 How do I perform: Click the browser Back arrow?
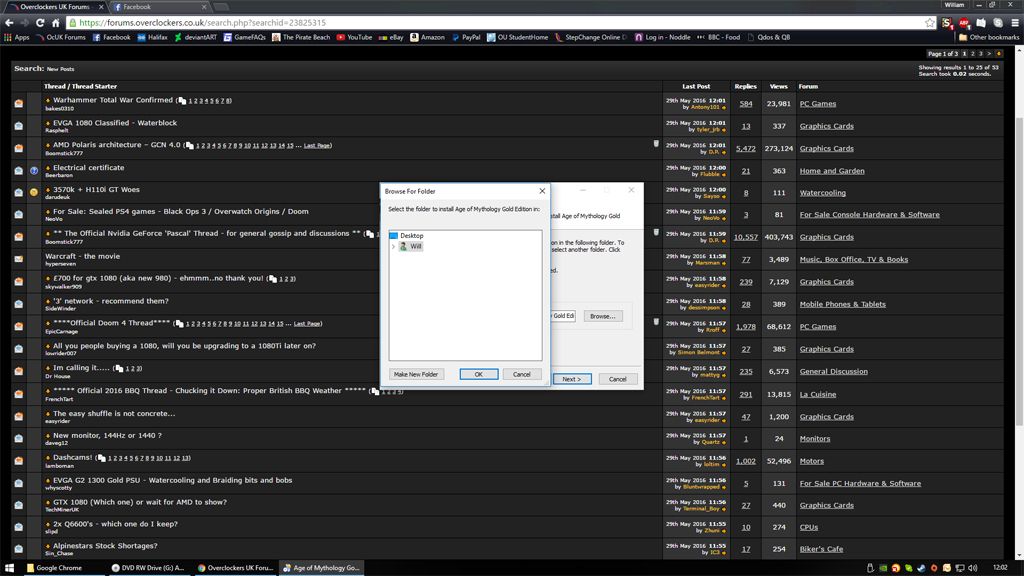click(9, 23)
